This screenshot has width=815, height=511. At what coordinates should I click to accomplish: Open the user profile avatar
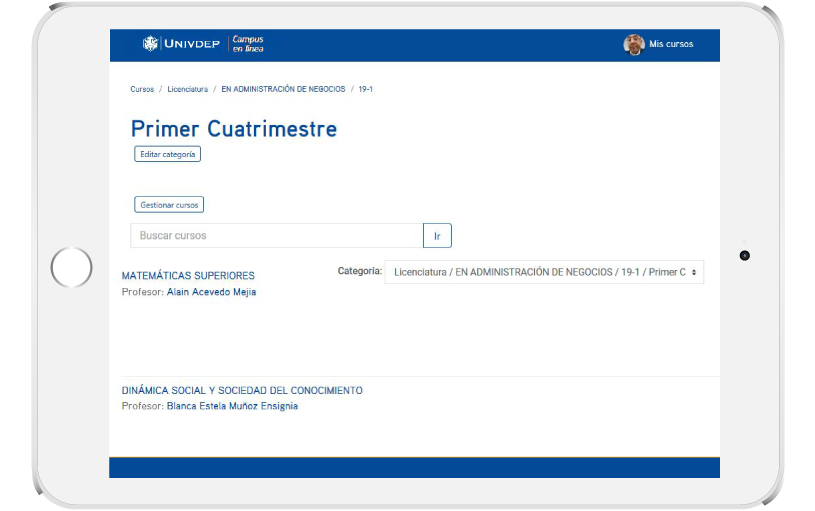634,44
